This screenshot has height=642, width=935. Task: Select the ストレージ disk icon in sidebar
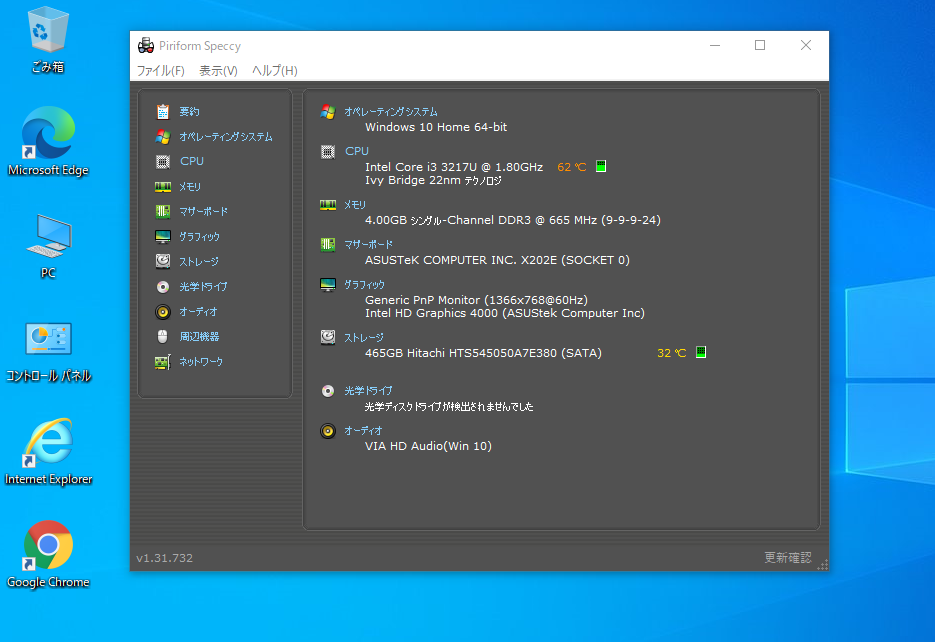[x=163, y=261]
